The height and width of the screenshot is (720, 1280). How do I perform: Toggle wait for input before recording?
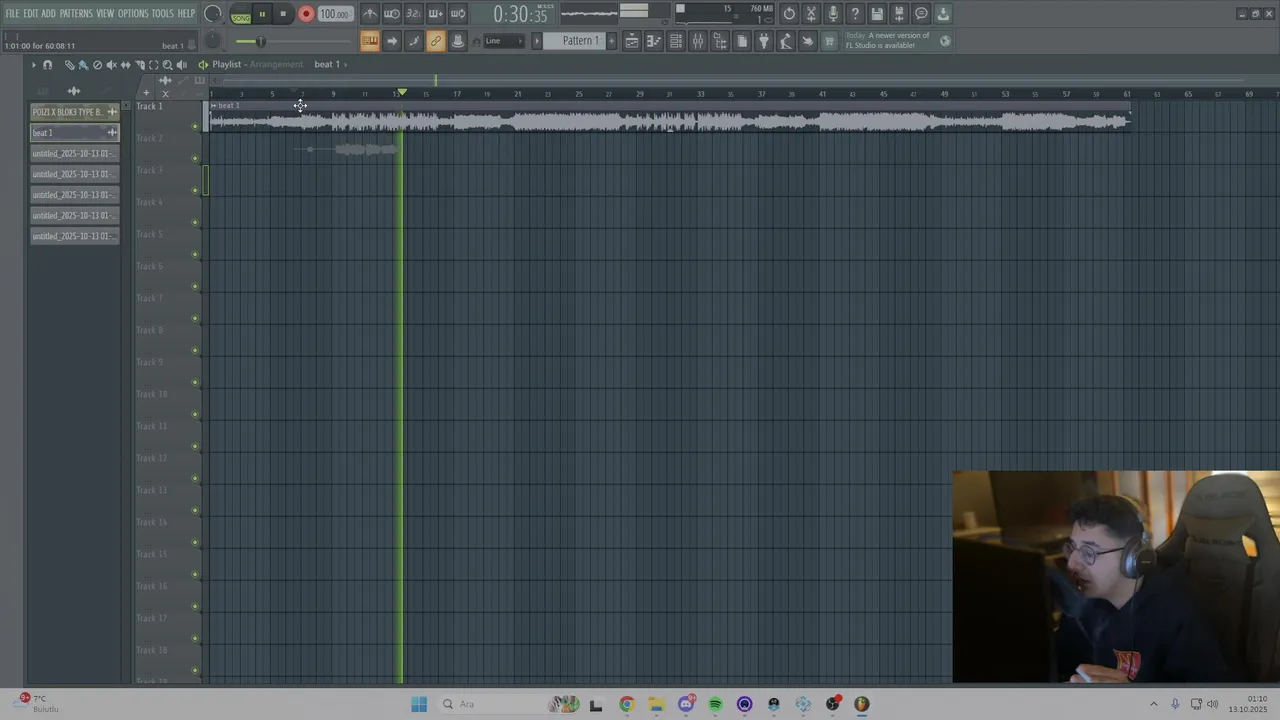pyautogui.click(x=391, y=14)
